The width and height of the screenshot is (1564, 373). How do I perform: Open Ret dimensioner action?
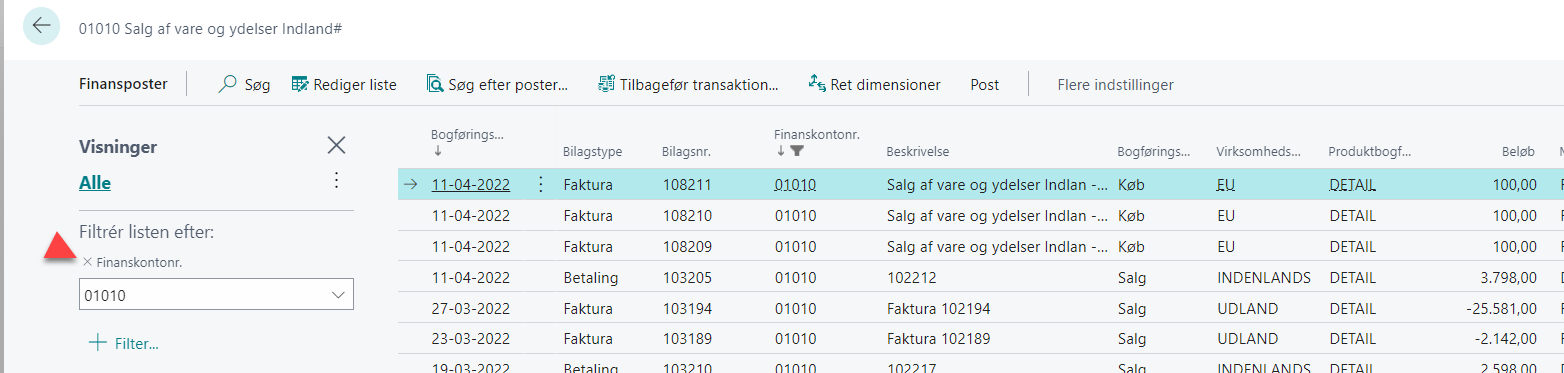[874, 85]
